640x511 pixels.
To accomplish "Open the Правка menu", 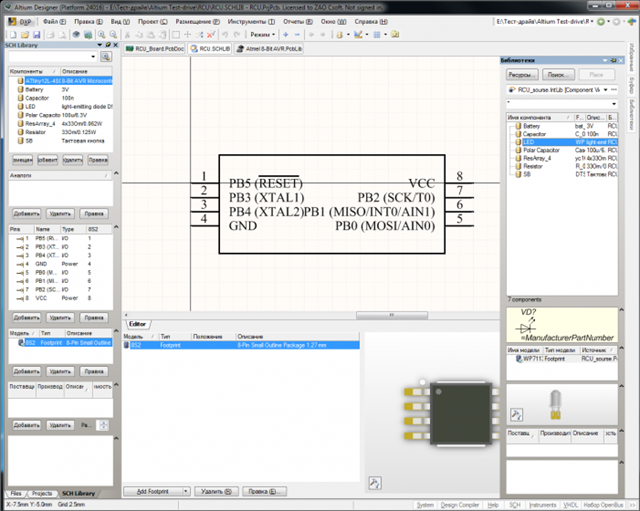I will pyautogui.click(x=89, y=22).
